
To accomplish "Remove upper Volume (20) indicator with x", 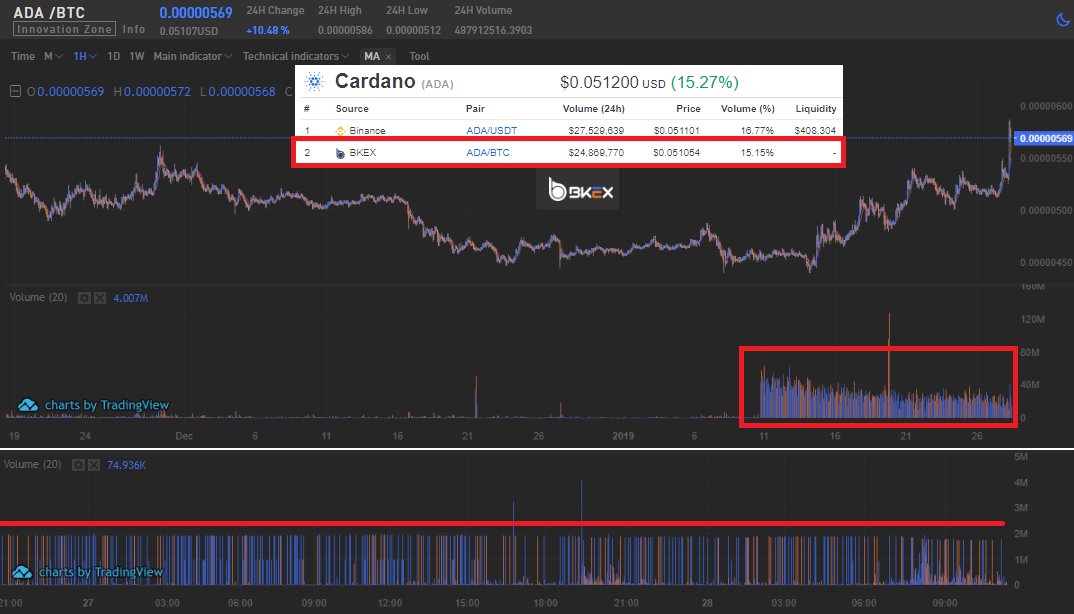I will click(100, 297).
